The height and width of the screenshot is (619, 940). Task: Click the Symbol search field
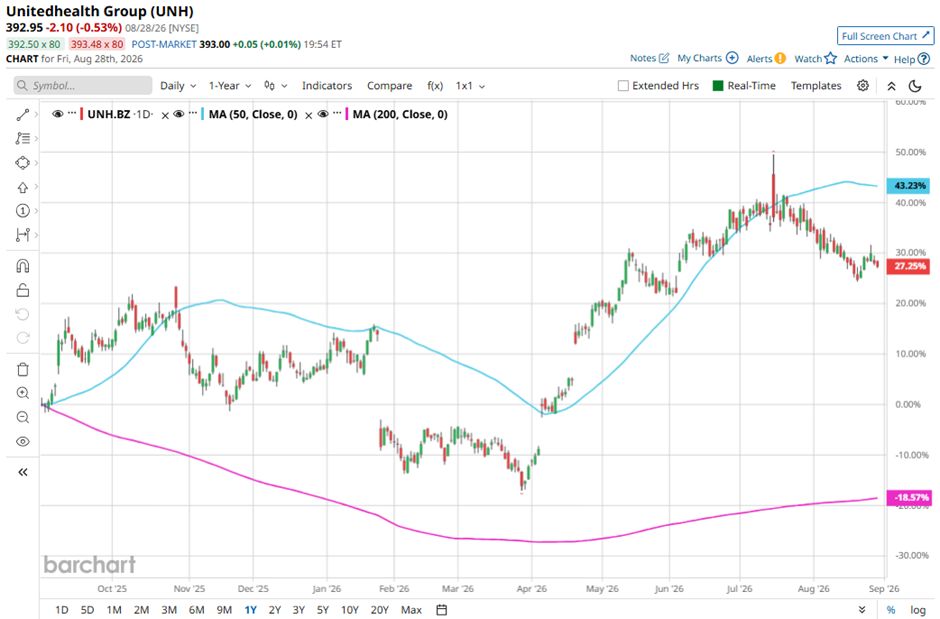click(83, 86)
